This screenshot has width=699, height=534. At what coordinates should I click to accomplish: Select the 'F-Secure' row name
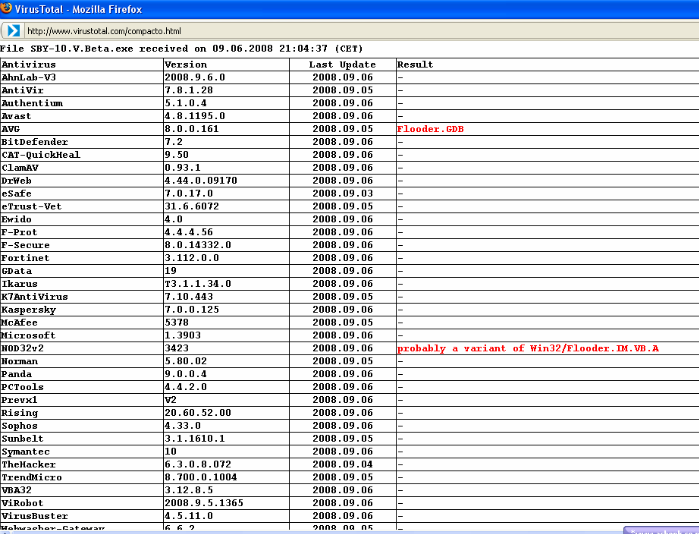[25, 245]
